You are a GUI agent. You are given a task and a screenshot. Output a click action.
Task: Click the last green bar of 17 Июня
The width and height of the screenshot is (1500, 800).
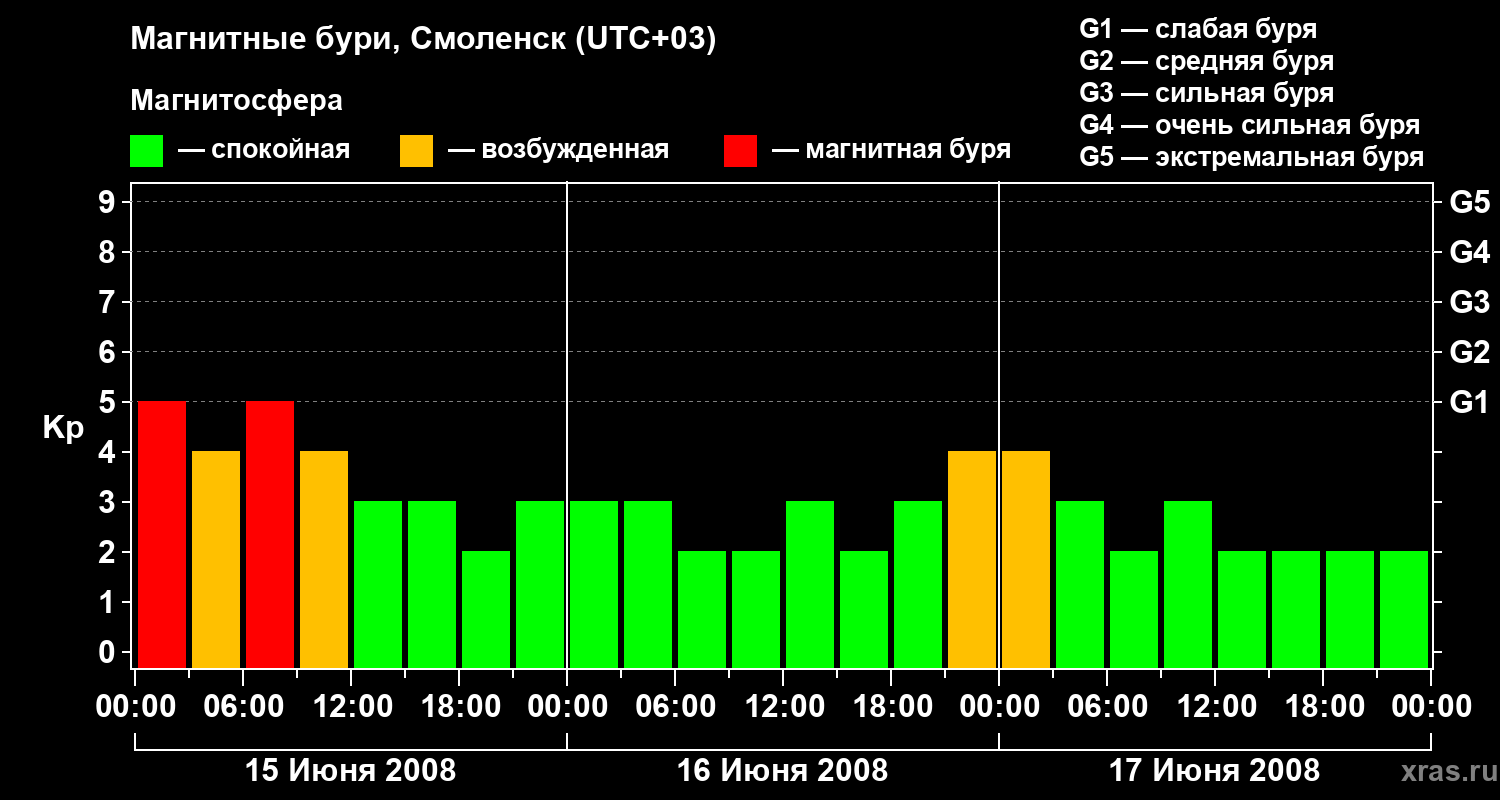point(1404,609)
